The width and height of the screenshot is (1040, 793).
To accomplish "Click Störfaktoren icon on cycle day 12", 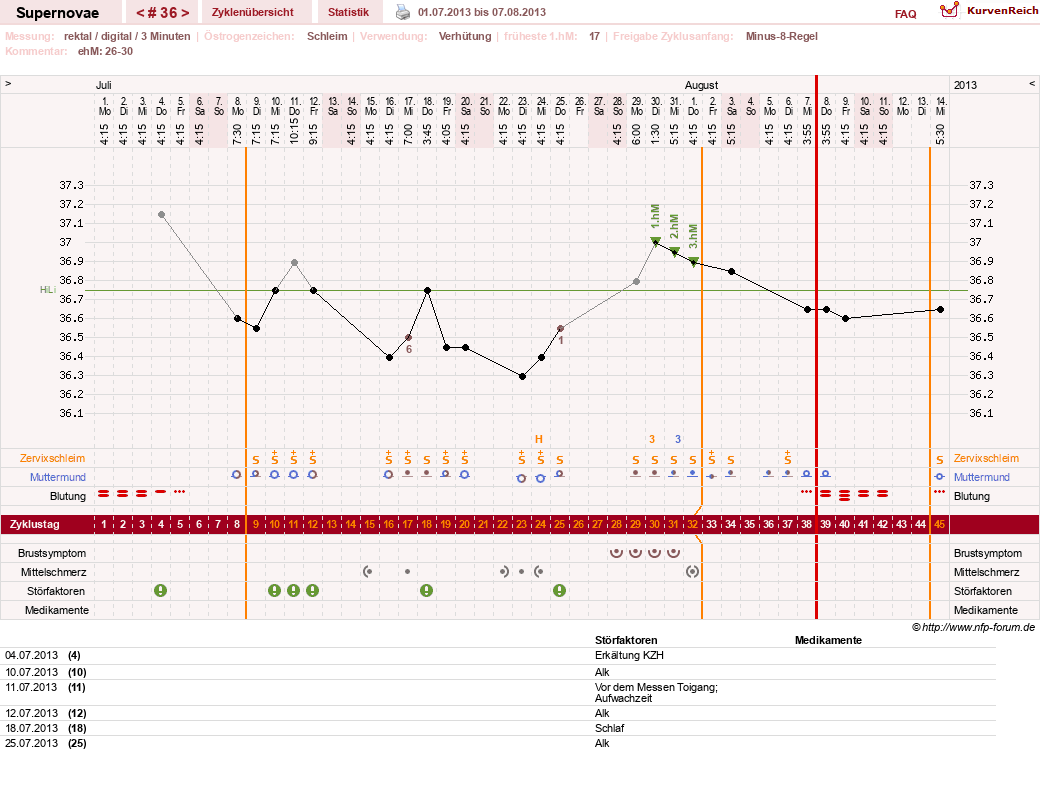I will pos(312,590).
